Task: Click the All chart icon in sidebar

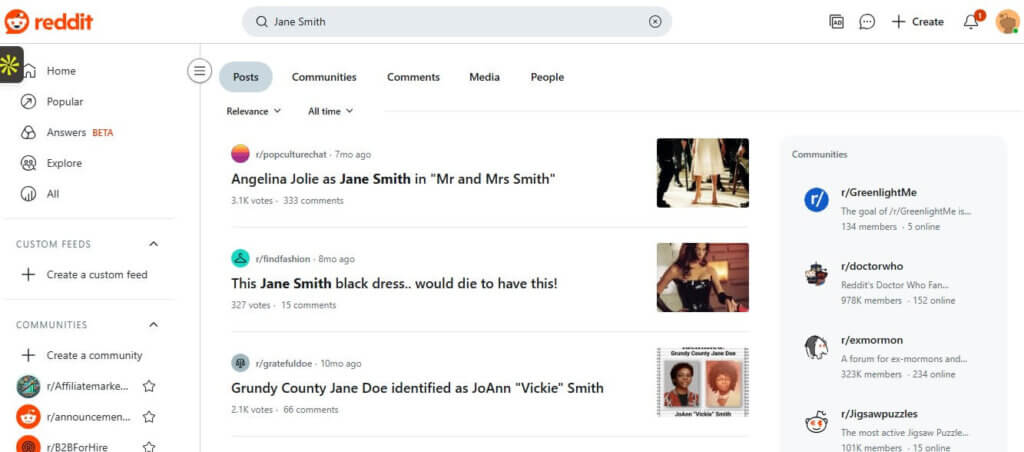Action: pos(28,193)
